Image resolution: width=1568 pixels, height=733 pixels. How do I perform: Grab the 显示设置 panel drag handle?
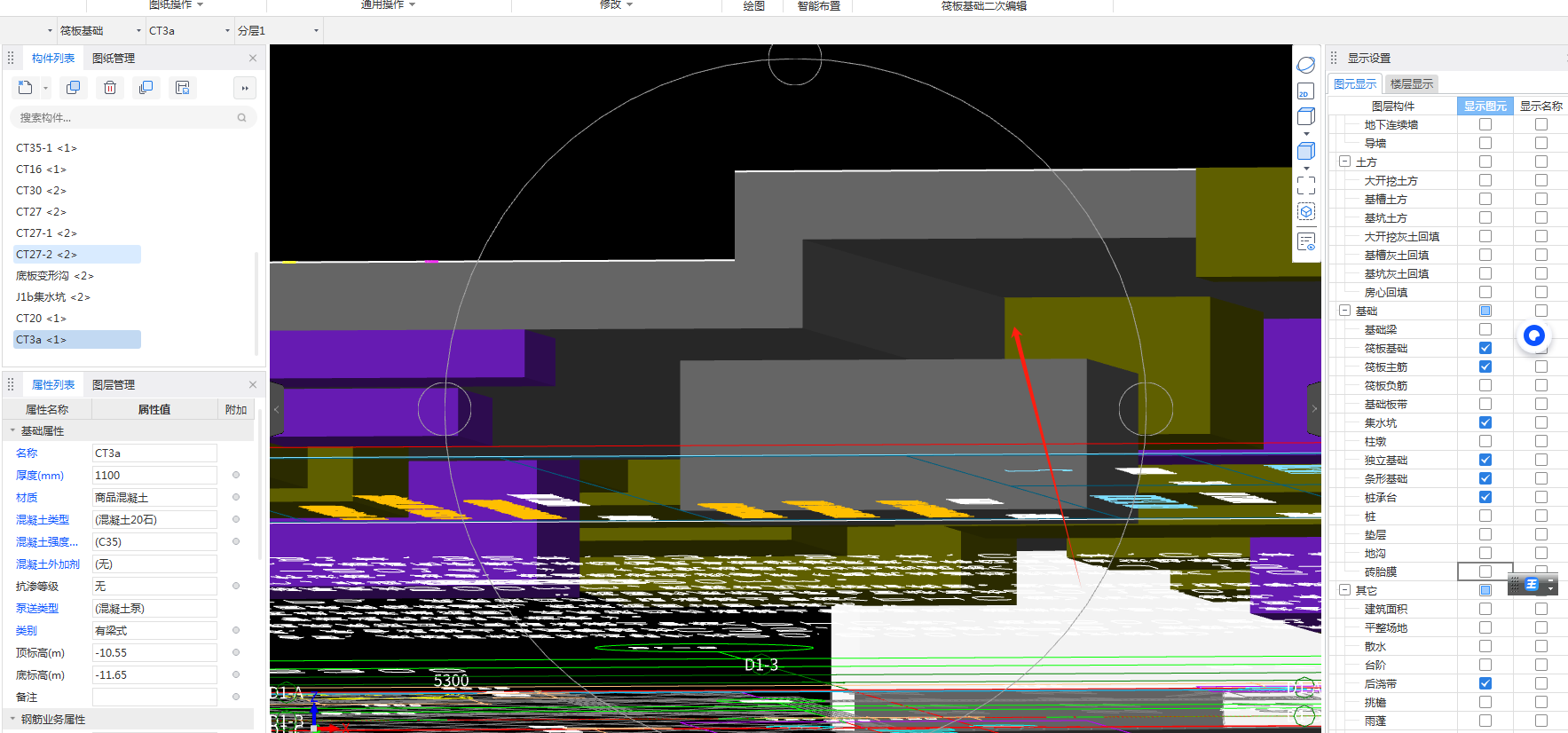1333,59
